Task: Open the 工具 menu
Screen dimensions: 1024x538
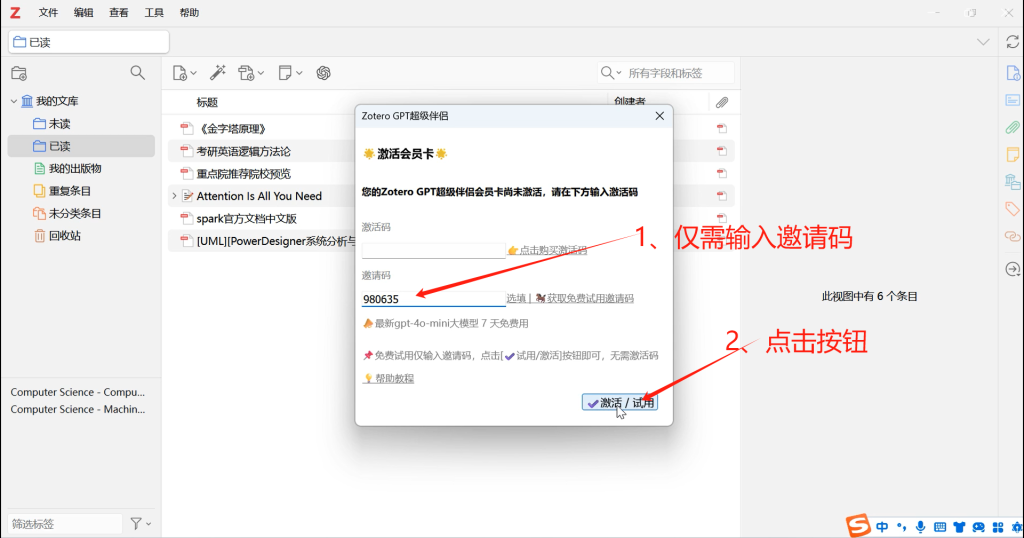Action: click(x=154, y=12)
